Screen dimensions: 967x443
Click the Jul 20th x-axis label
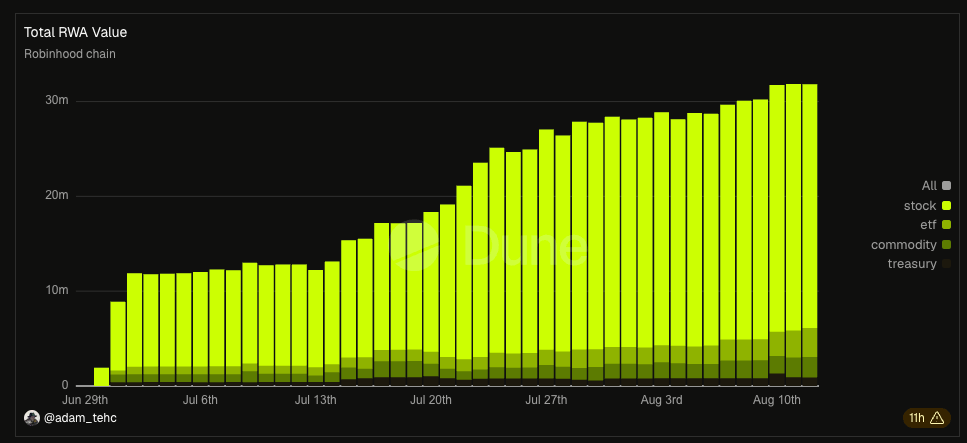click(430, 400)
